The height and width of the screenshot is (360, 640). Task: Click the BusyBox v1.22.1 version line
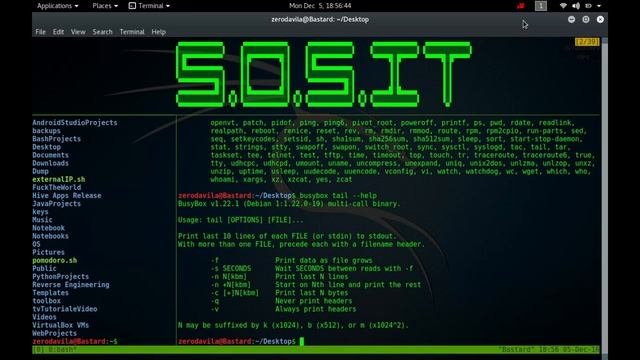[289, 204]
